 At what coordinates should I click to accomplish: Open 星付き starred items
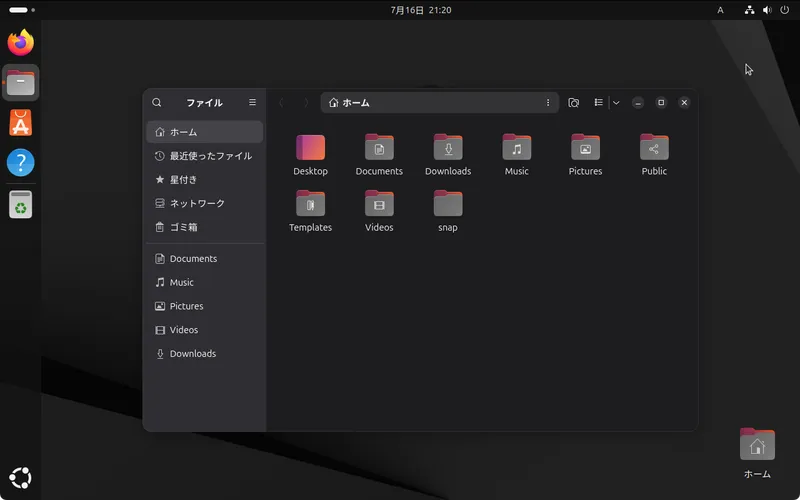coord(205,180)
